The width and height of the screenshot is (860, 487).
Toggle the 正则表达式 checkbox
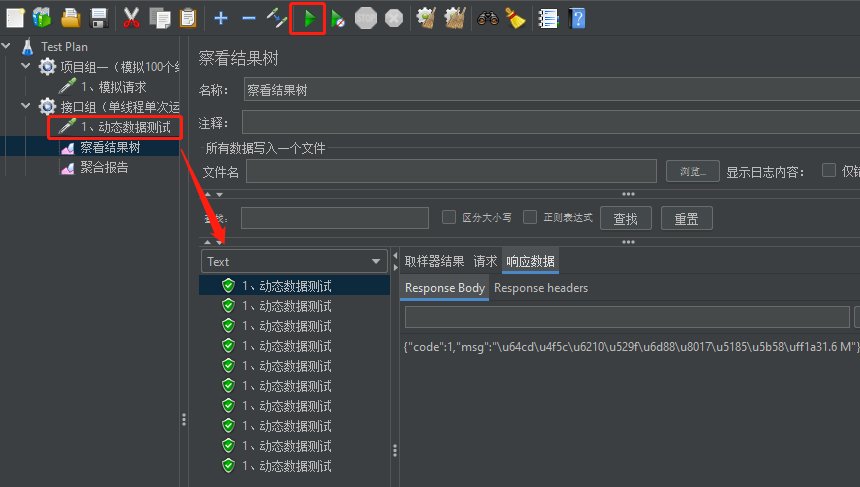click(x=531, y=217)
